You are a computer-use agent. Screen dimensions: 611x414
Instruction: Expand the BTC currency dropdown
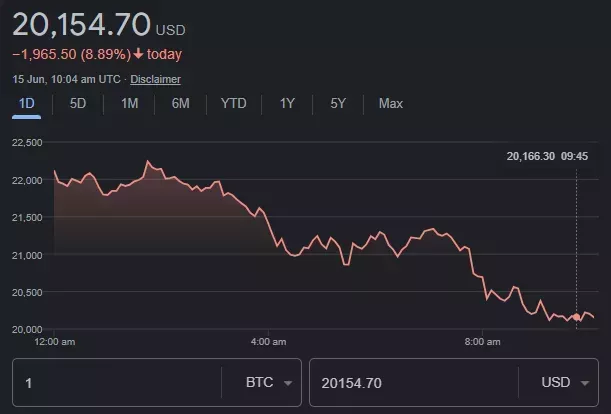269,383
